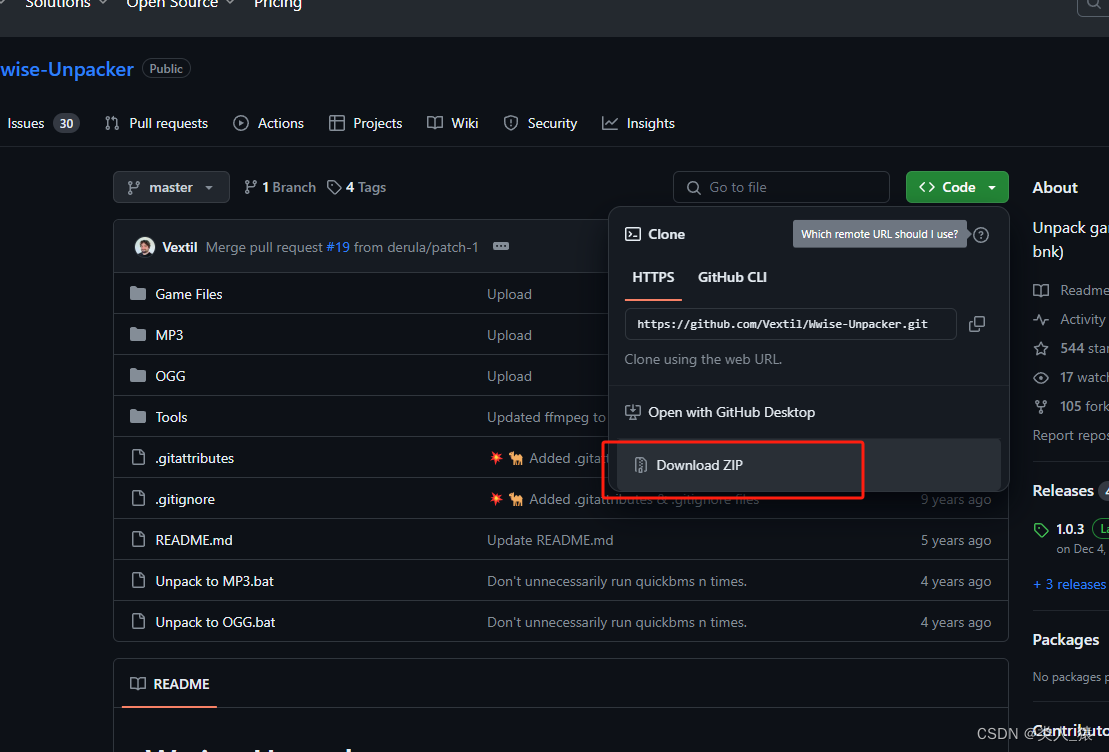1109x752 pixels.
Task: Open the Unpack to MP3.bat file
Action: click(214, 581)
